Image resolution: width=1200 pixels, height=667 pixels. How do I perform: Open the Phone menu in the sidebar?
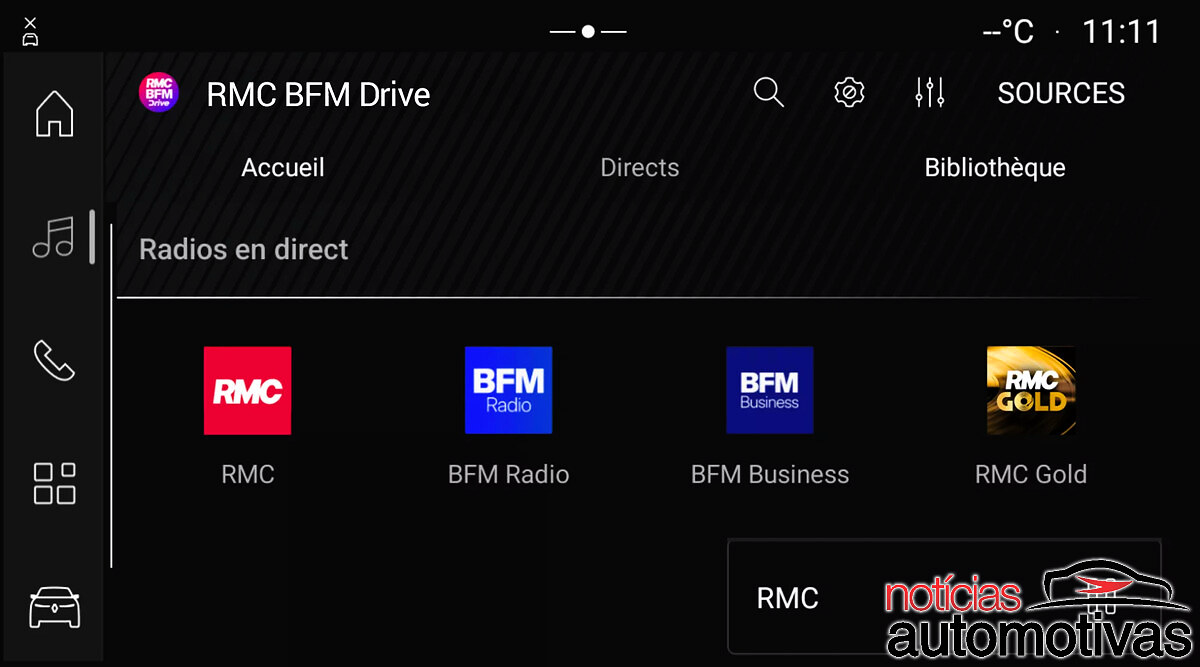pyautogui.click(x=52, y=362)
